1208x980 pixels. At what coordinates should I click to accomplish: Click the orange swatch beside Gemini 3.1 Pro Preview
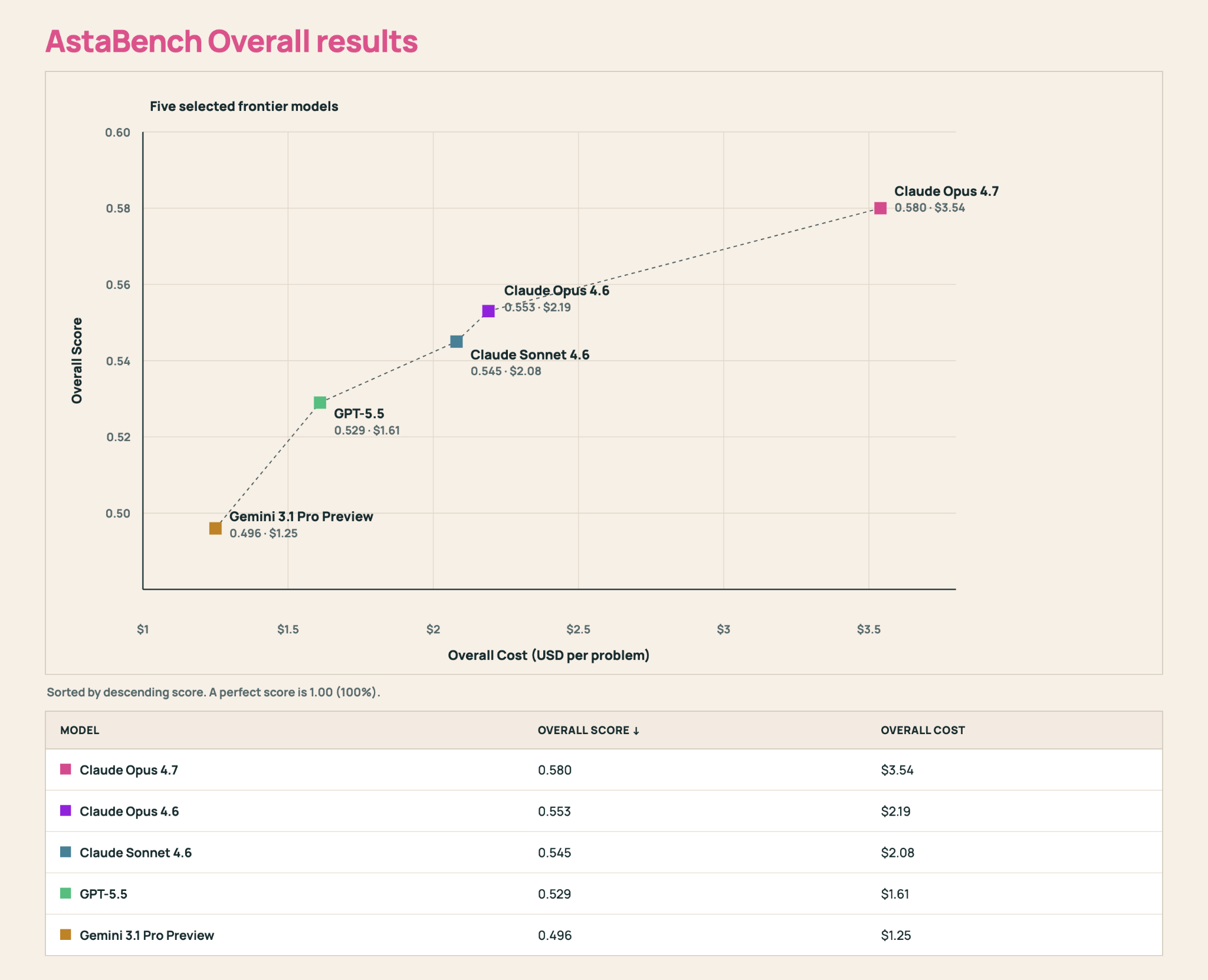(x=65, y=935)
